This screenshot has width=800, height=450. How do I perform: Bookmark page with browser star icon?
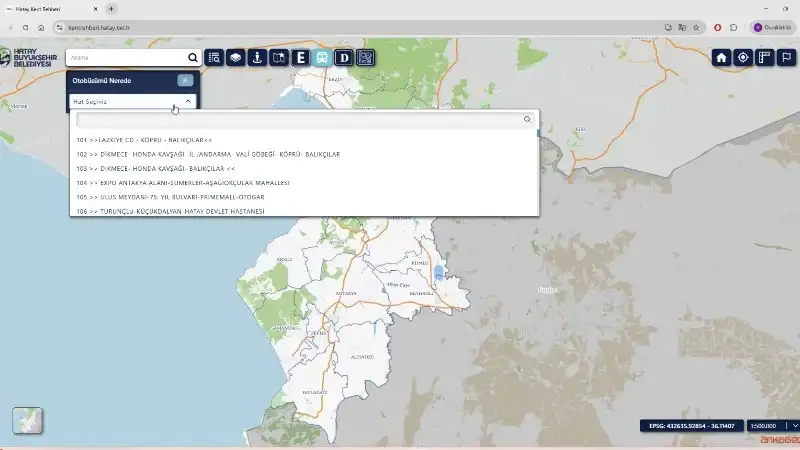(x=696, y=27)
